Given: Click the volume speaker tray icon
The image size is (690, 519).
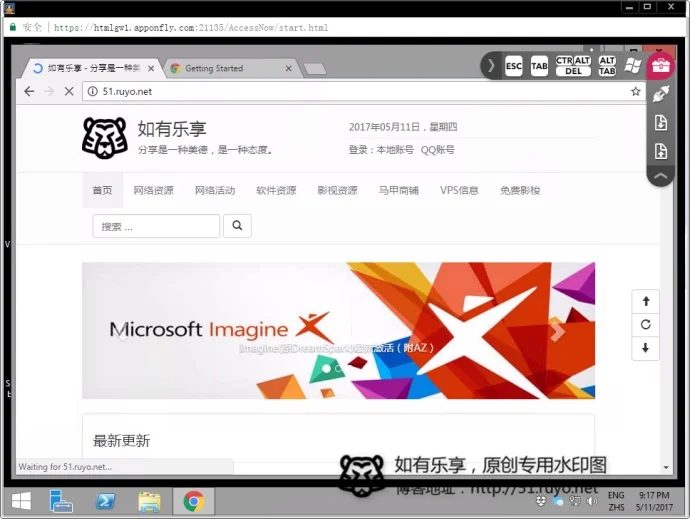Looking at the screenshot, I should click(x=592, y=501).
